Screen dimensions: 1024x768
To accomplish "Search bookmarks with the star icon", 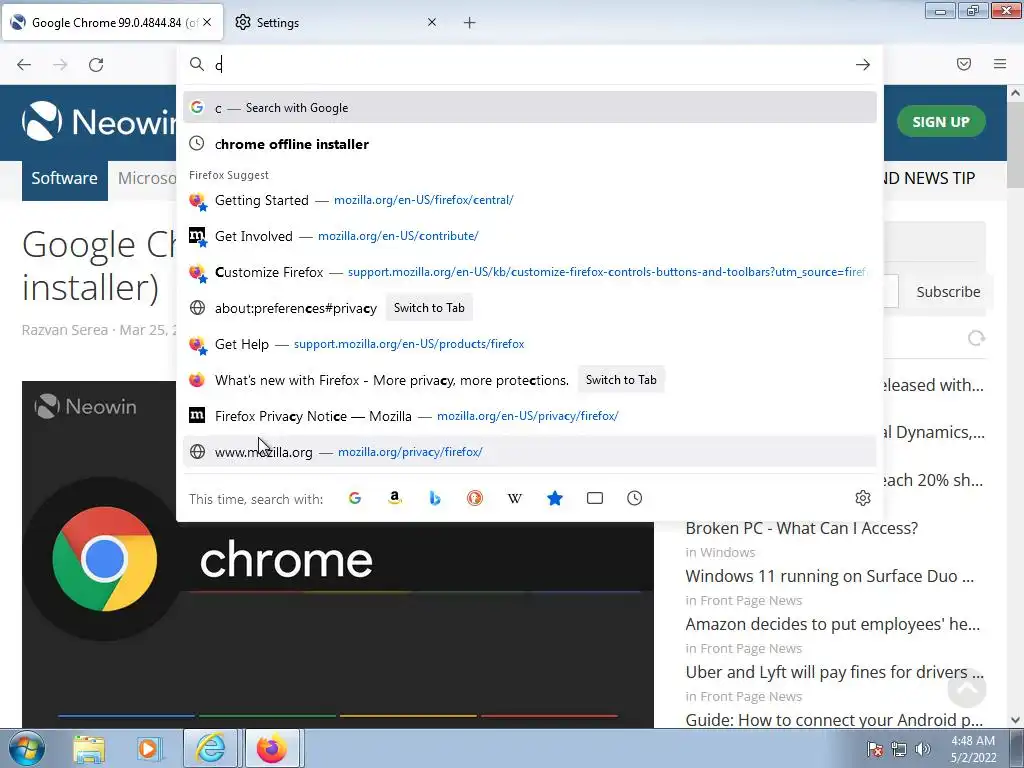I will pyautogui.click(x=555, y=498).
